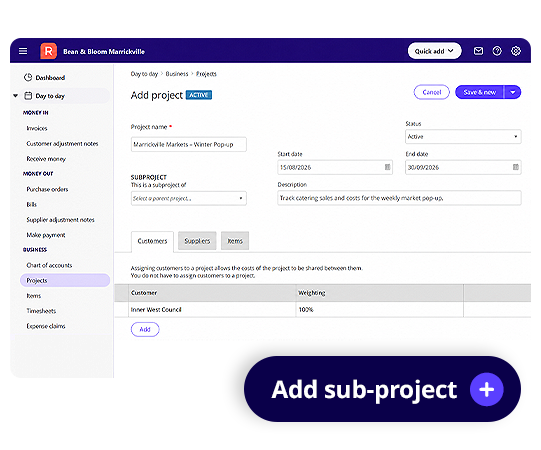Open the hamburger navigation menu

(23, 51)
